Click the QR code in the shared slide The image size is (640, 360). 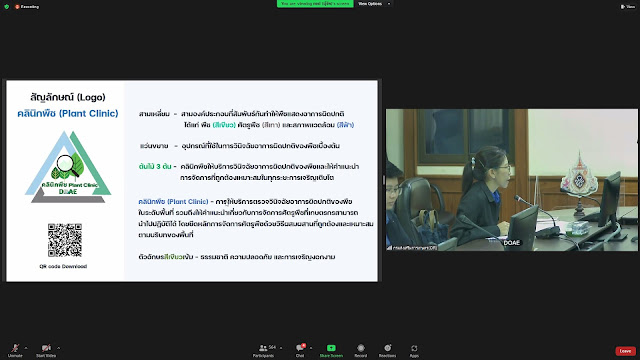64,240
